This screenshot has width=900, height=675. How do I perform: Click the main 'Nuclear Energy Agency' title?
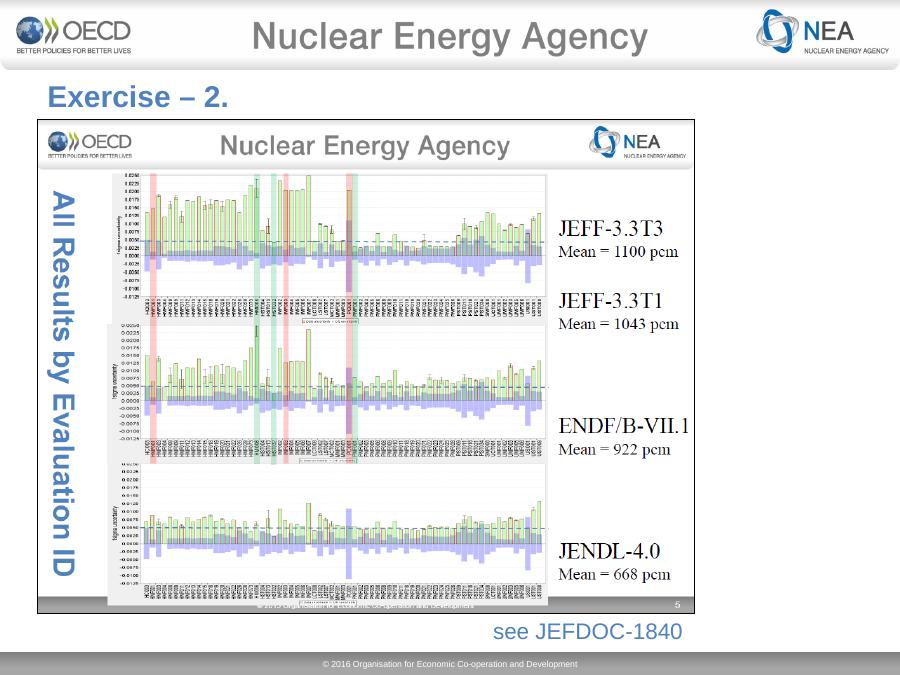[x=449, y=37]
